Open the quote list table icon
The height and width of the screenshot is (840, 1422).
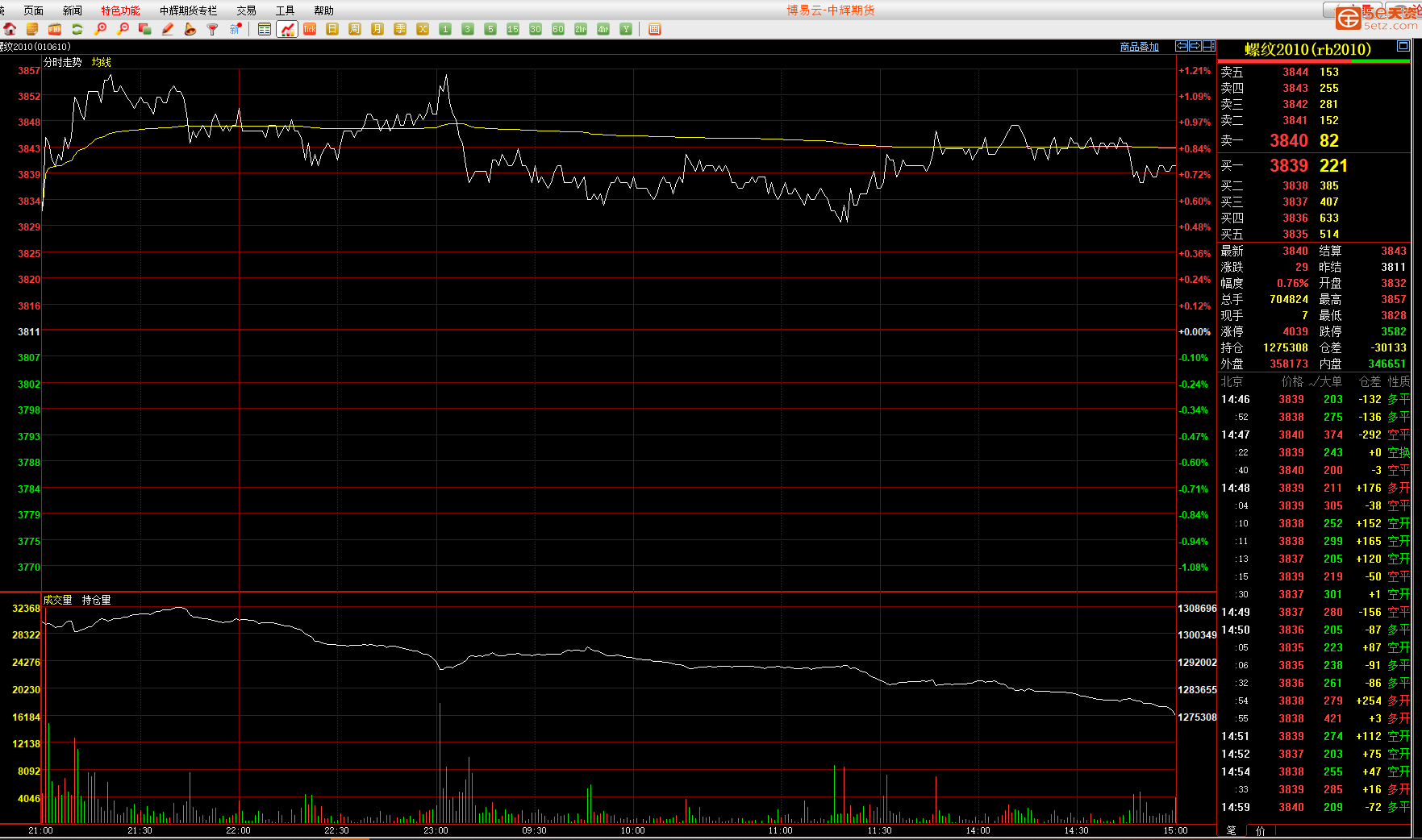[x=265, y=29]
